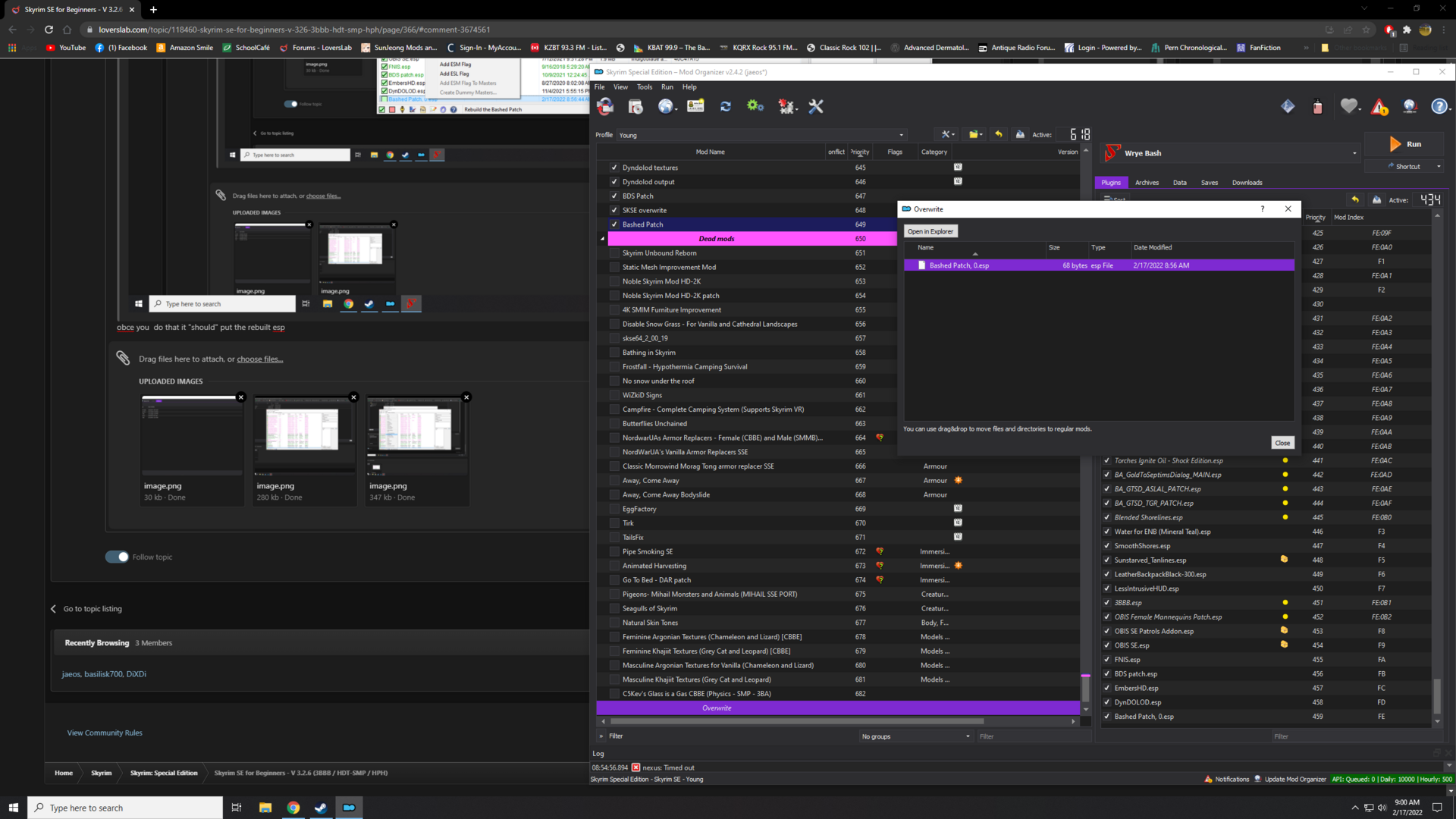
Task: Open the No groups dropdown
Action: click(x=915, y=736)
